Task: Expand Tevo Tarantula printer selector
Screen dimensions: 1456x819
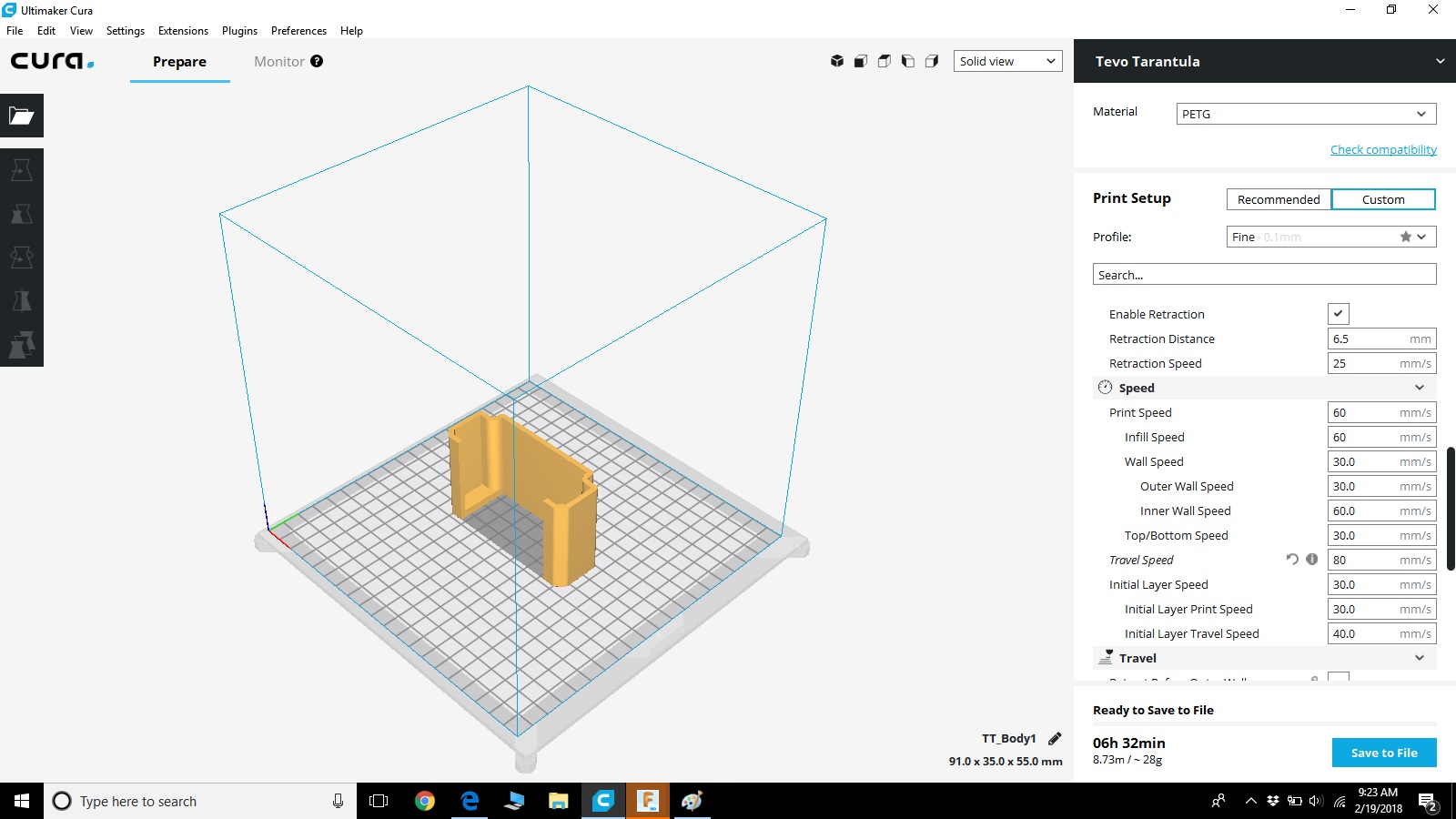Action: [x=1265, y=61]
